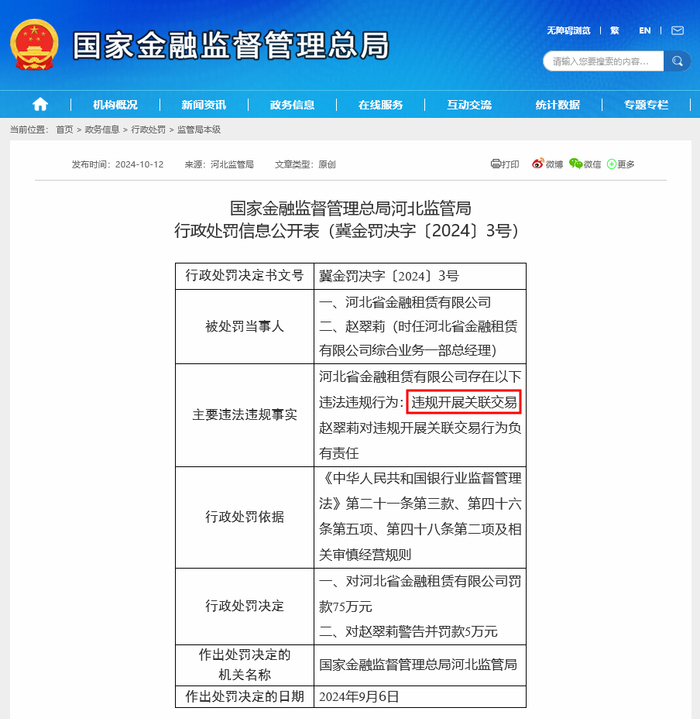This screenshot has height=719, width=700.
Task: Click the national emblem logo
Action: 34,44
